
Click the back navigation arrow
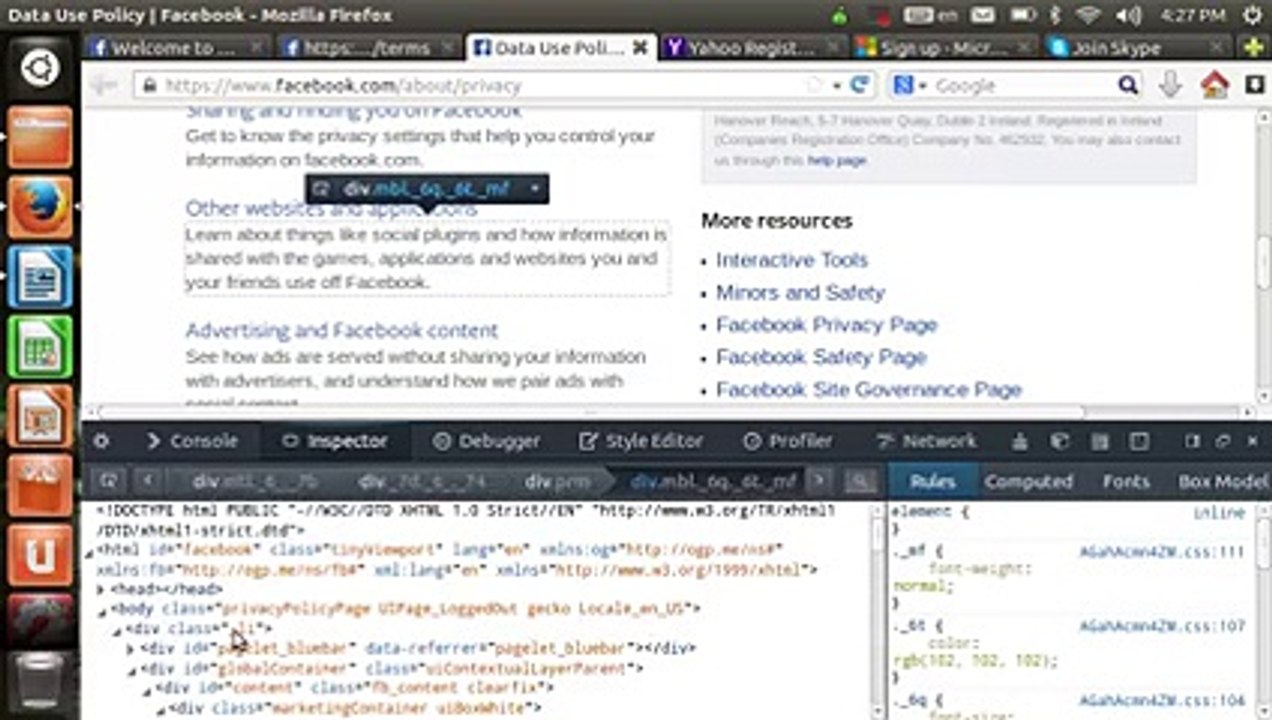click(102, 85)
